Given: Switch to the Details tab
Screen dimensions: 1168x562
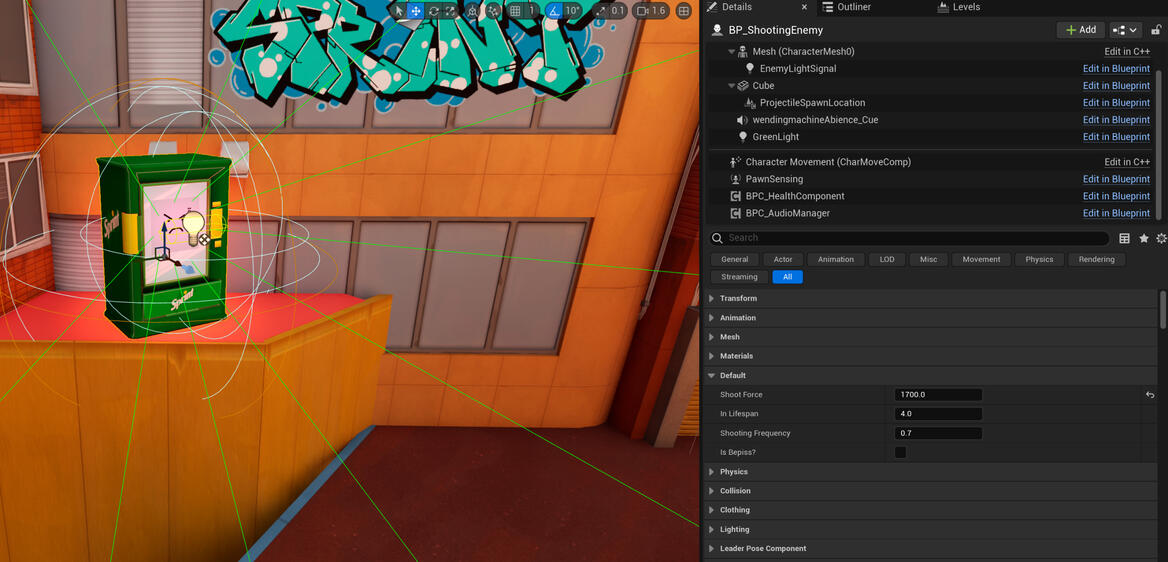Looking at the screenshot, I should [737, 7].
